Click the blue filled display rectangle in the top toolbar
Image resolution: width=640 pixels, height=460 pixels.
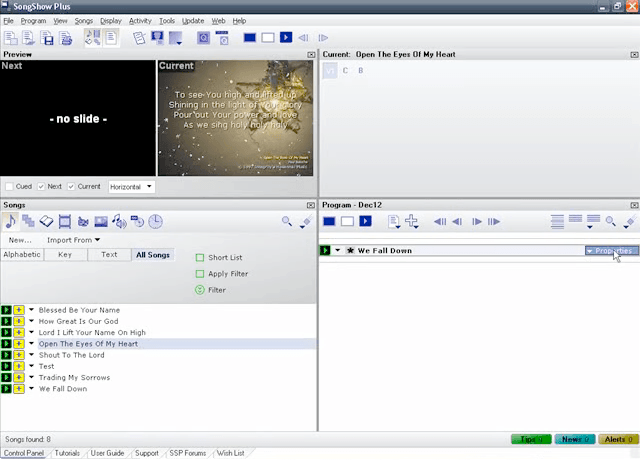tap(249, 38)
